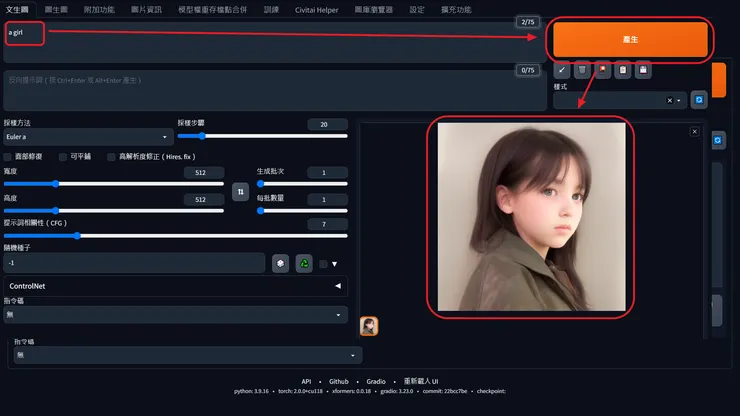Expand the ControlNet section
The image size is (740, 416).
(176, 286)
